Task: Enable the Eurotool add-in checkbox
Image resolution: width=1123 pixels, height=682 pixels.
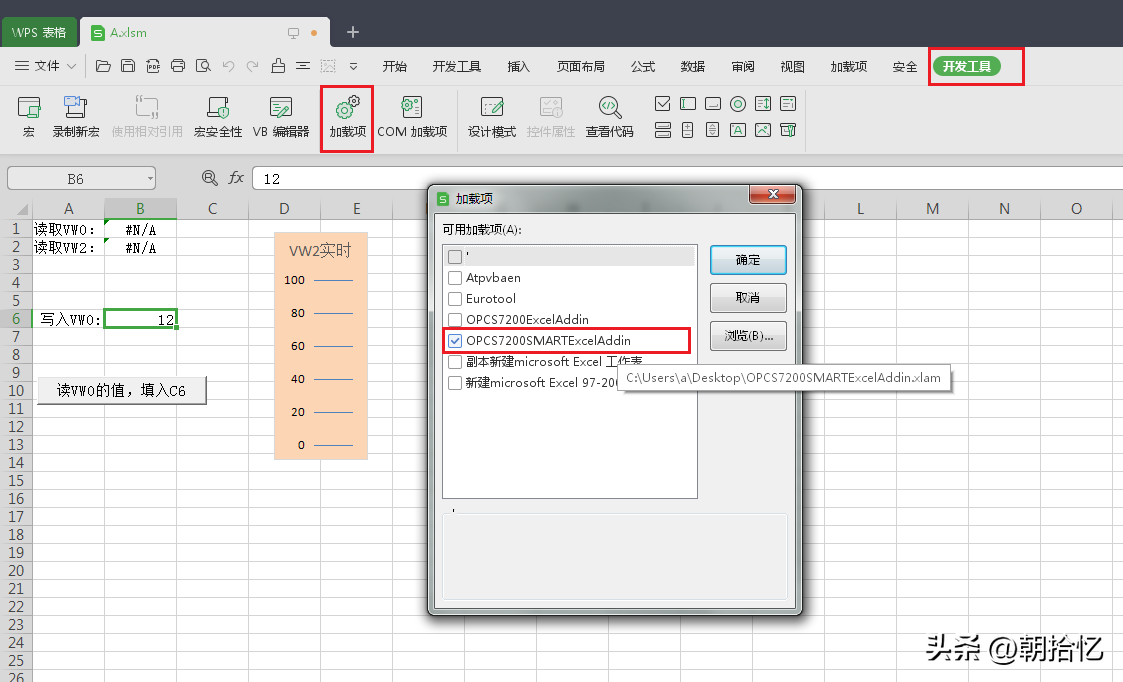Action: coord(455,299)
